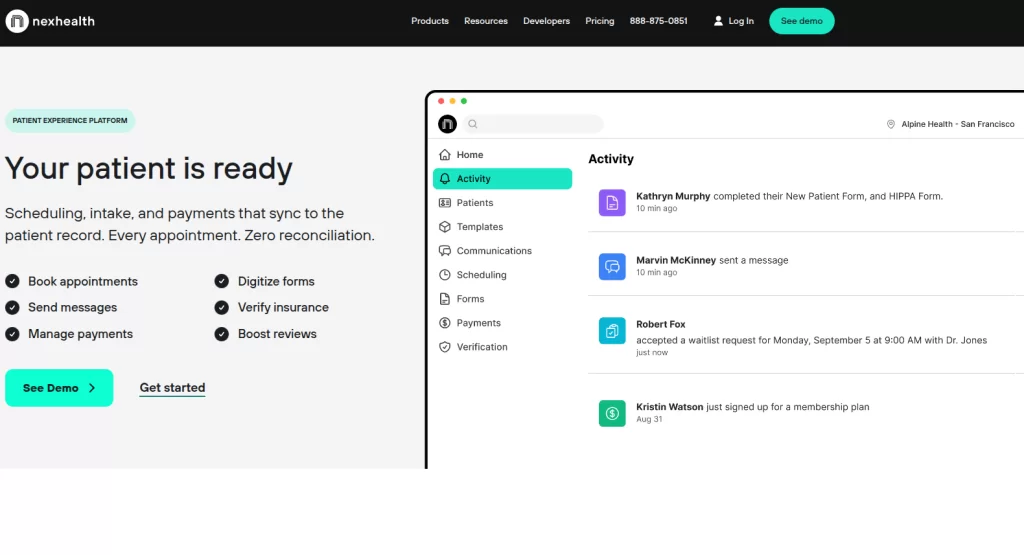Click the blue message icon for Marvin McKinney

pyautogui.click(x=612, y=266)
